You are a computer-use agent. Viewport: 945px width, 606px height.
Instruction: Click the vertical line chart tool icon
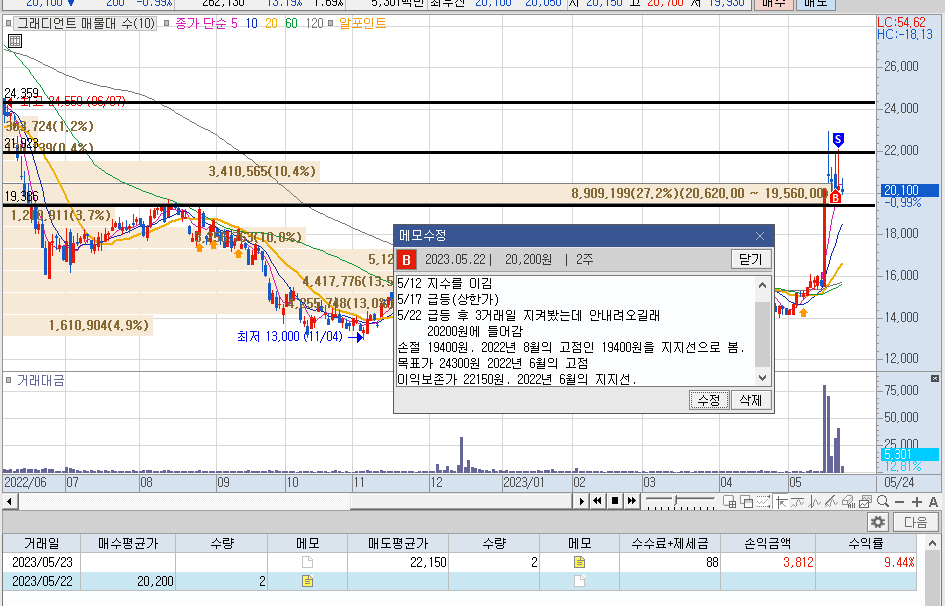[815, 501]
